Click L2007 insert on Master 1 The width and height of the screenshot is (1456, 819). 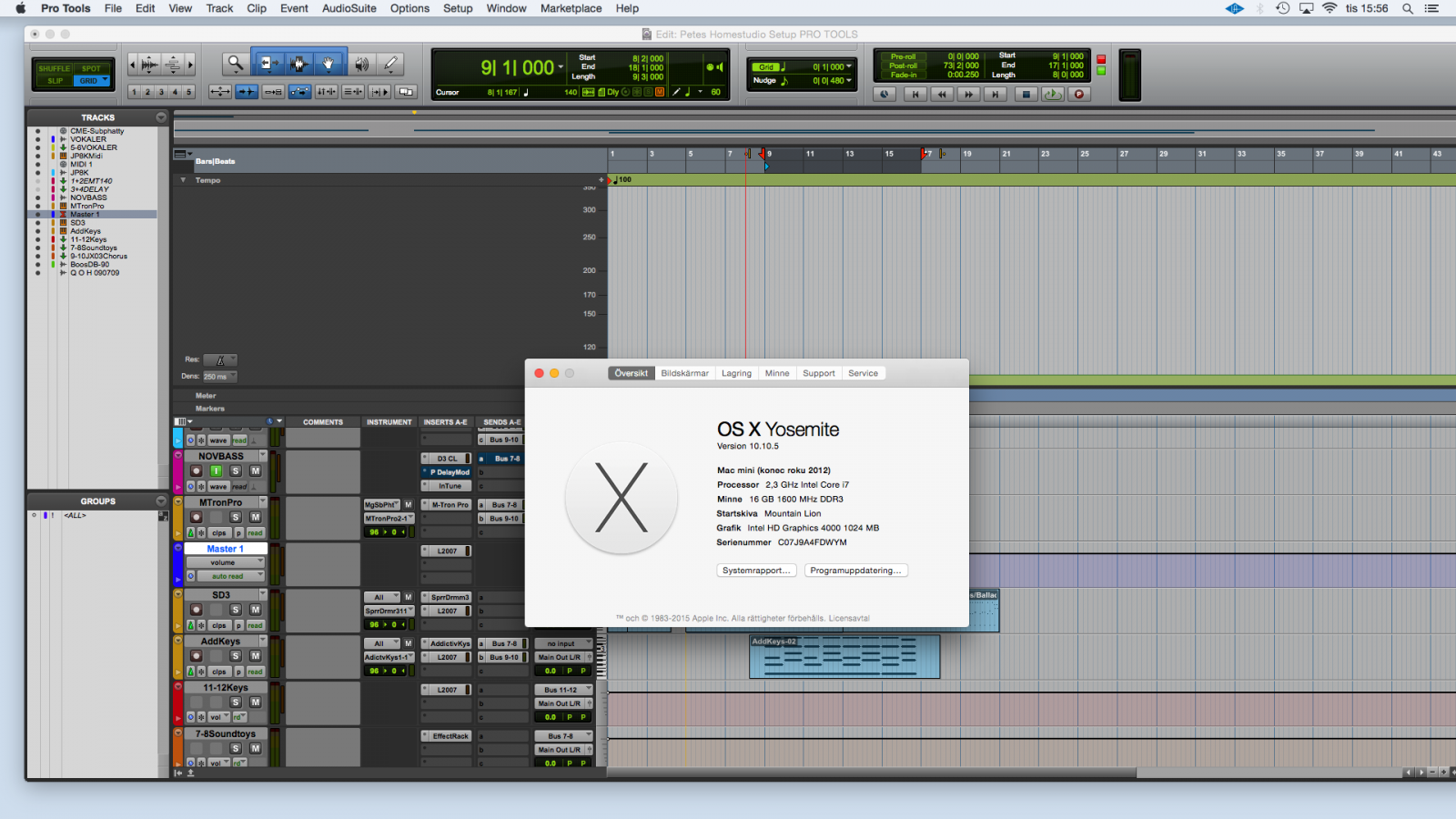click(446, 551)
